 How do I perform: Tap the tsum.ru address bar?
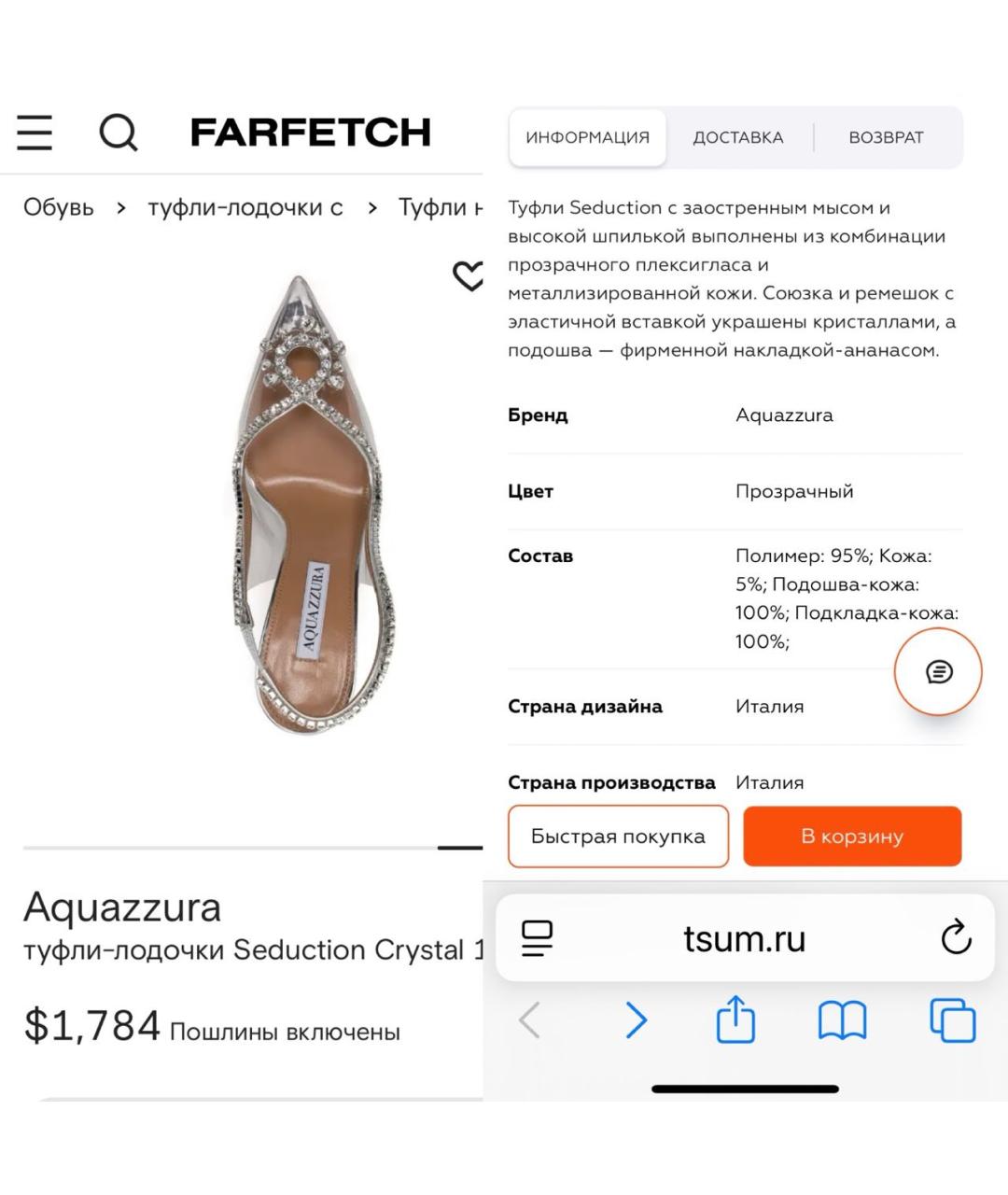(x=745, y=938)
